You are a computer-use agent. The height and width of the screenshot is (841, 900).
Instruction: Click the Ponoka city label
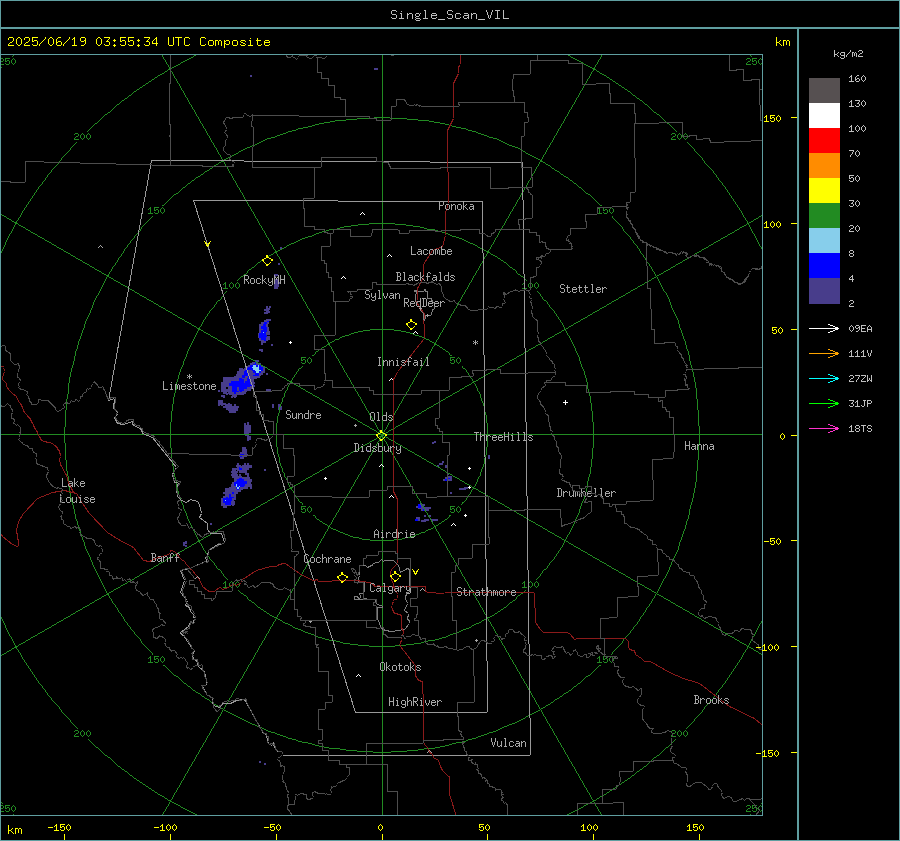coord(456,206)
